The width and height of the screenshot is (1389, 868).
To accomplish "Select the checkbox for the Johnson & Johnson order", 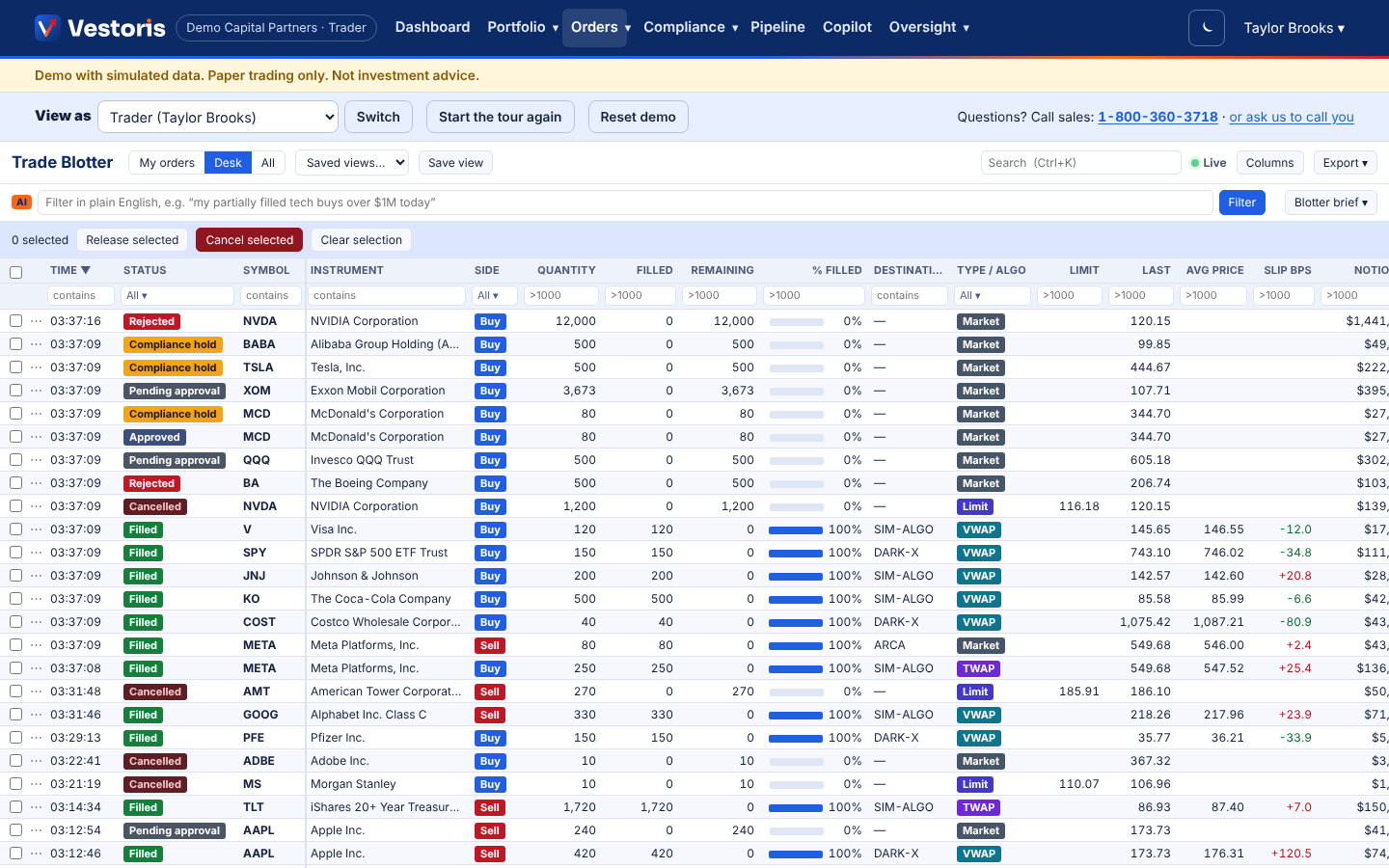I will 15,576.
